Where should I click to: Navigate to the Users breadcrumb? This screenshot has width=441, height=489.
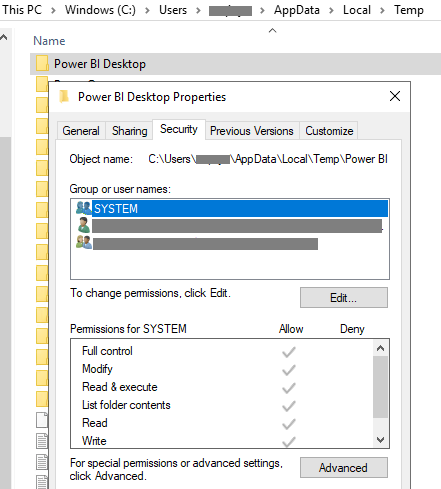coord(173,10)
